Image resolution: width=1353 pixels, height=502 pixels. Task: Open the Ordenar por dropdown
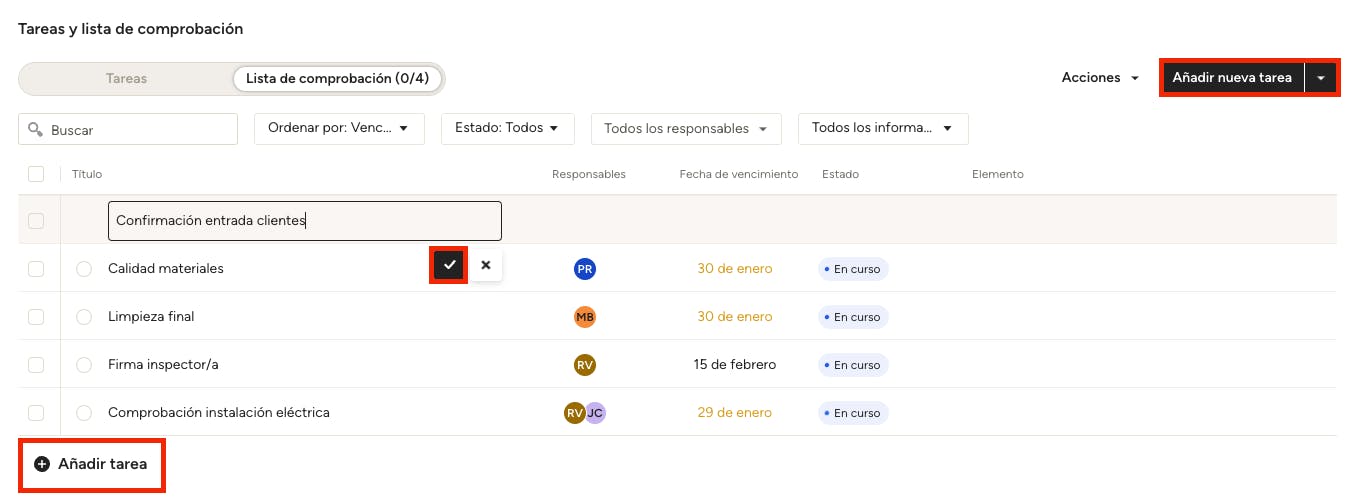[339, 128]
